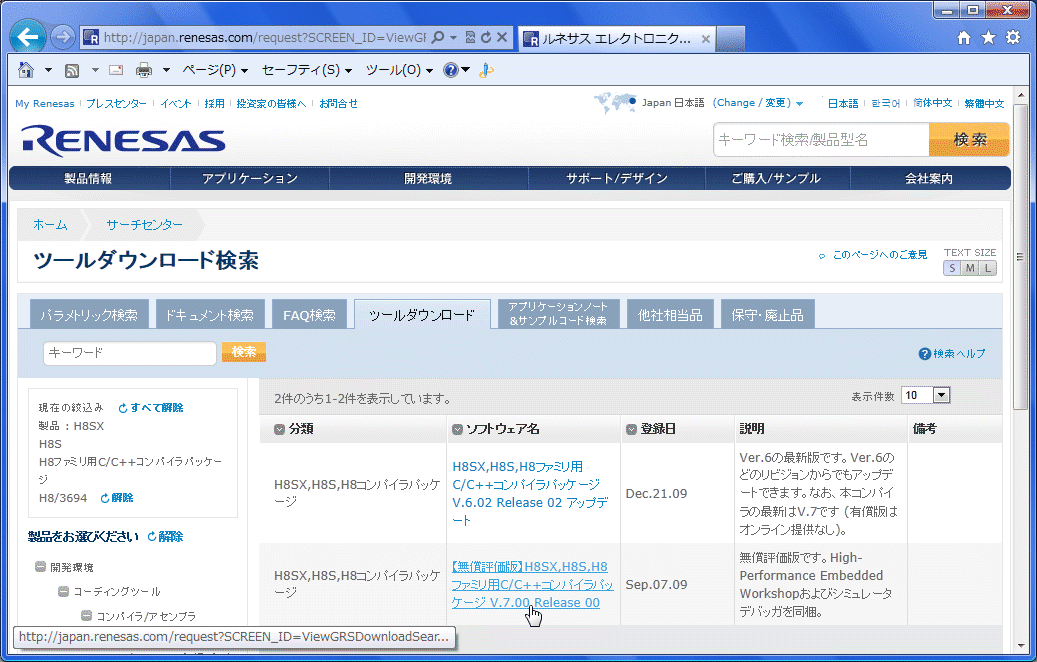Click the キーワード input field

[130, 352]
